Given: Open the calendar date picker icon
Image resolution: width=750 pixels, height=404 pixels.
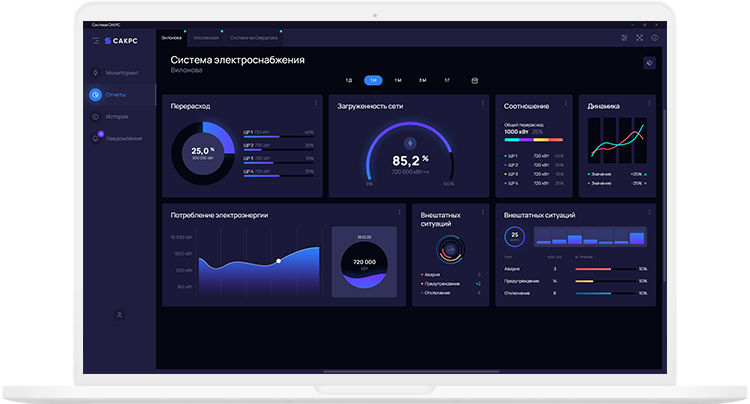Looking at the screenshot, I should pos(474,80).
